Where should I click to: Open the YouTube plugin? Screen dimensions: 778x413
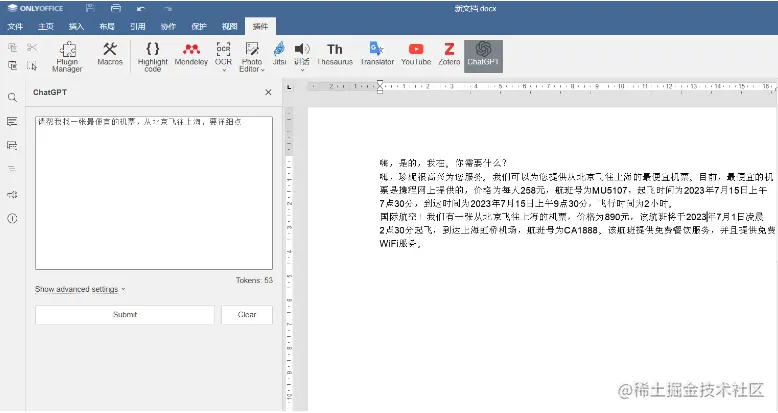(416, 54)
